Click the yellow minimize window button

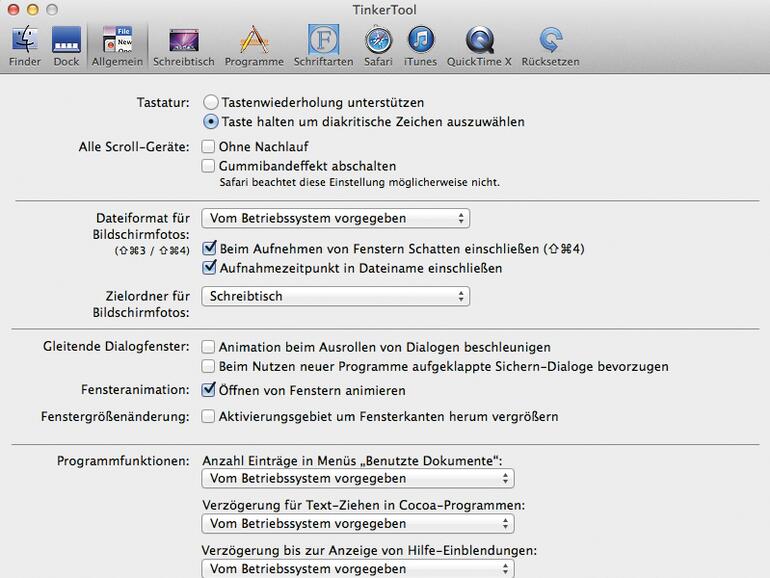(x=32, y=9)
